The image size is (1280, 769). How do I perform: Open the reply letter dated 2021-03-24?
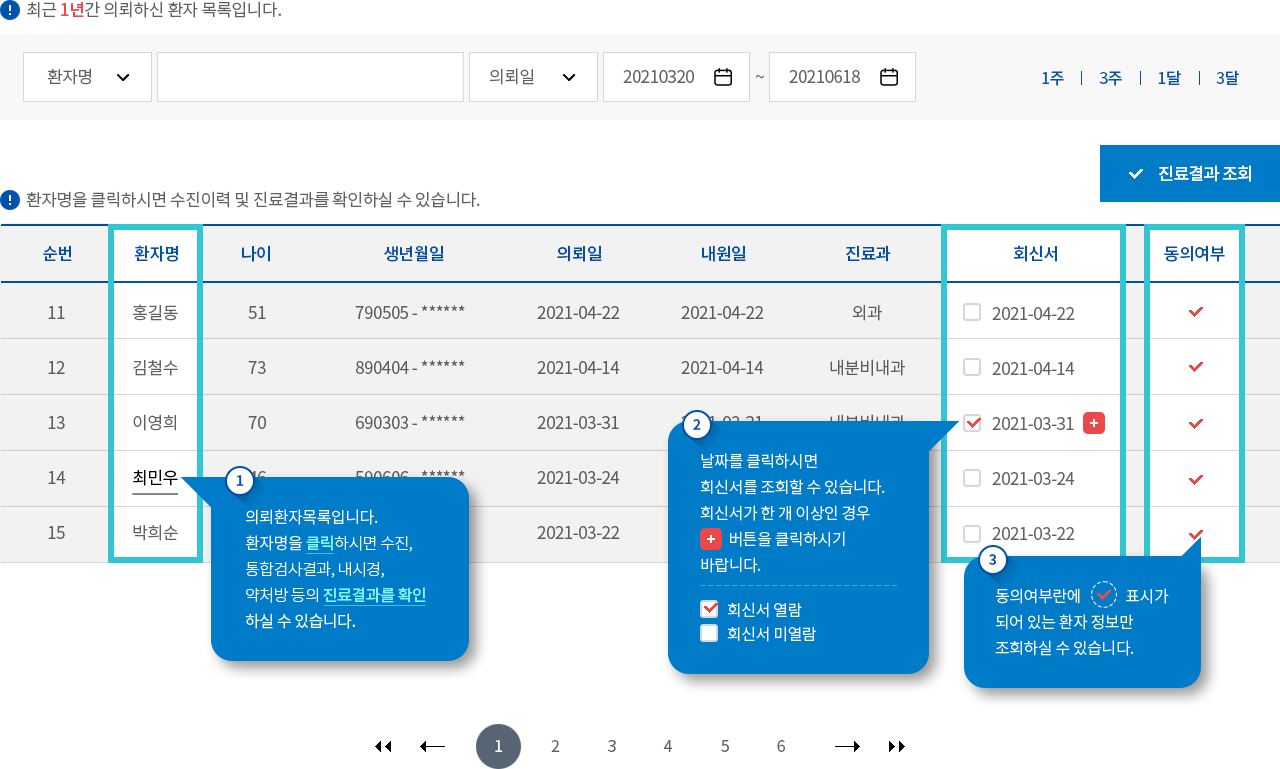[x=1033, y=478]
